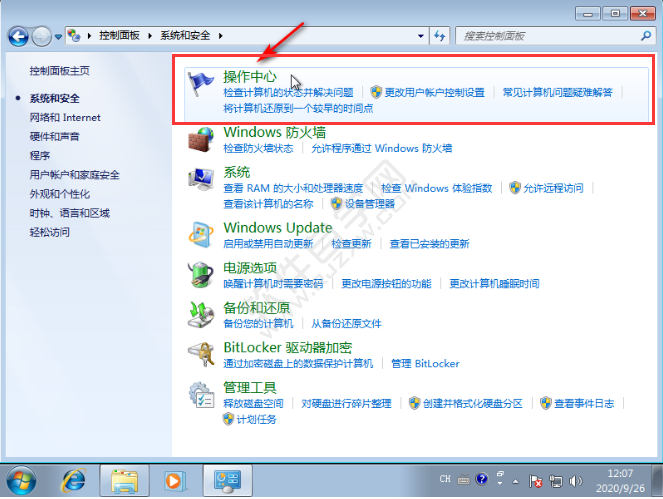Open the 操作中心 heading link
Screen dimensions: 663x499
tap(250, 77)
